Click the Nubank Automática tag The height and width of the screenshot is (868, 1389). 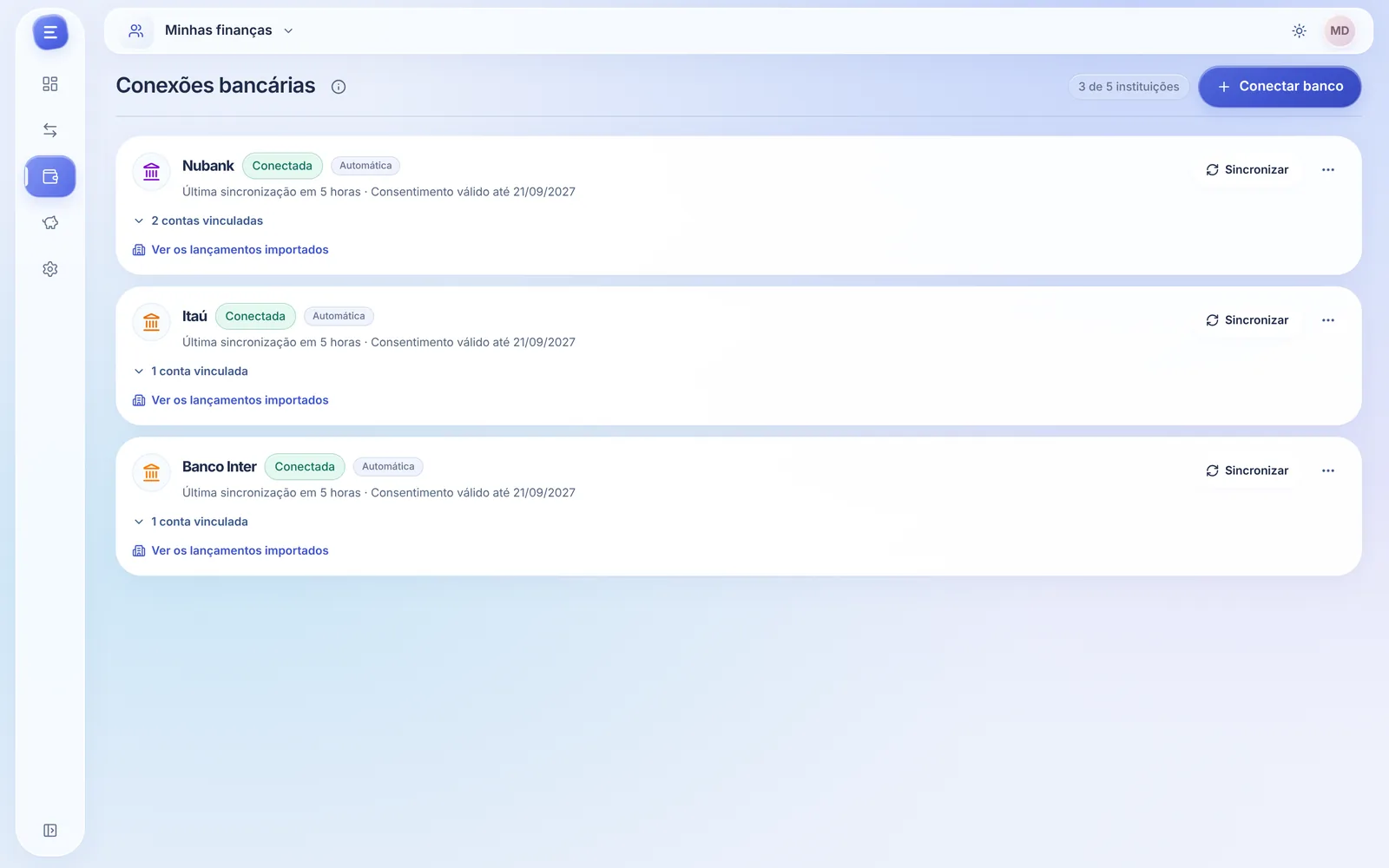coord(365,166)
